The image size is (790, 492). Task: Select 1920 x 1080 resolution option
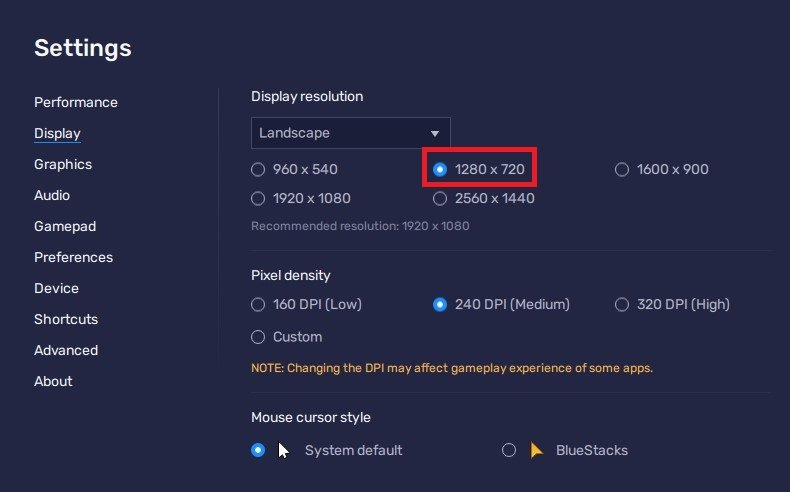259,198
